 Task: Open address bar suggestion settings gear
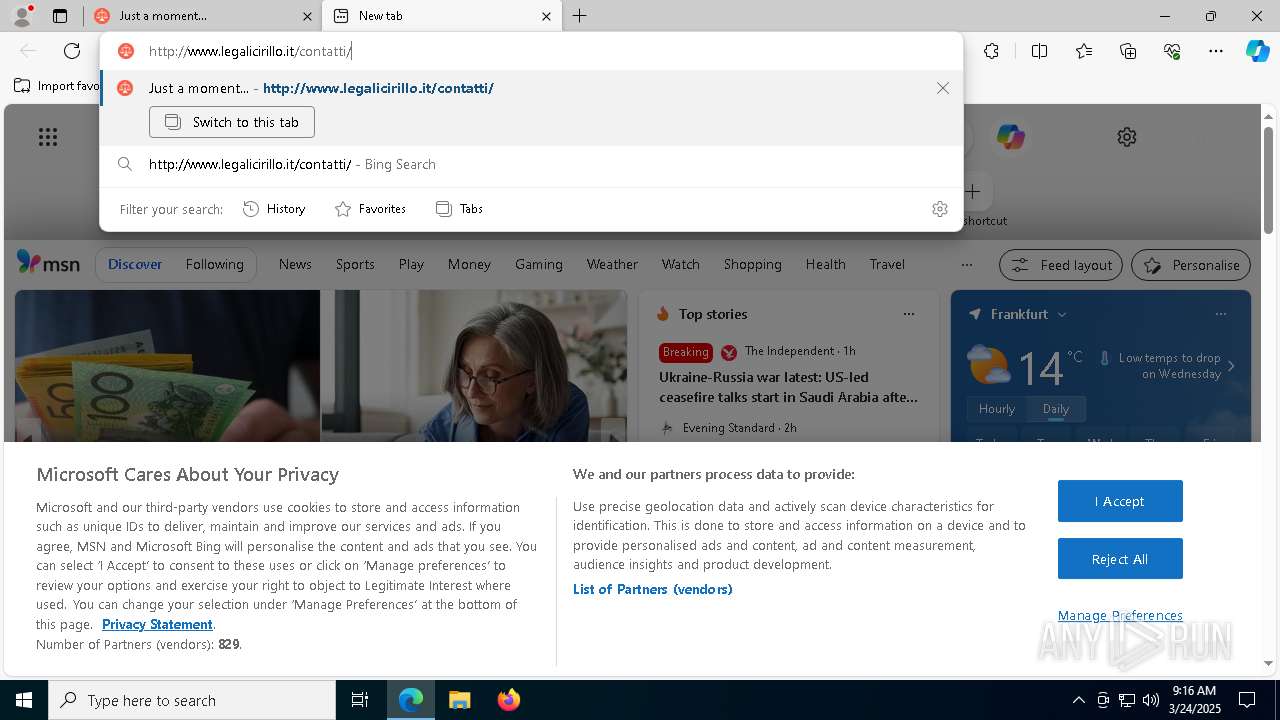pos(939,209)
